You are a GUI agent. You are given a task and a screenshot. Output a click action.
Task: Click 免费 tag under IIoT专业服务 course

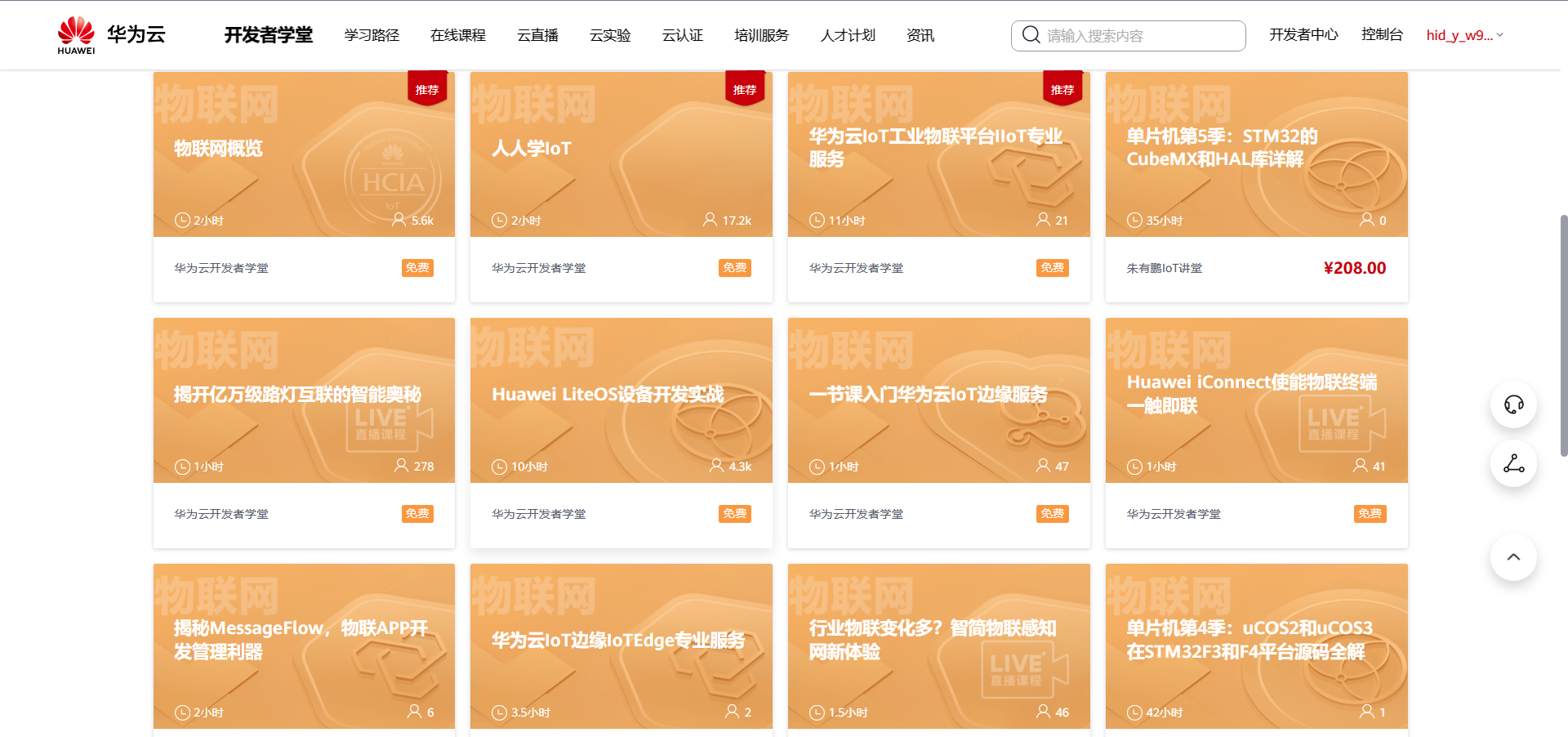tap(1053, 268)
